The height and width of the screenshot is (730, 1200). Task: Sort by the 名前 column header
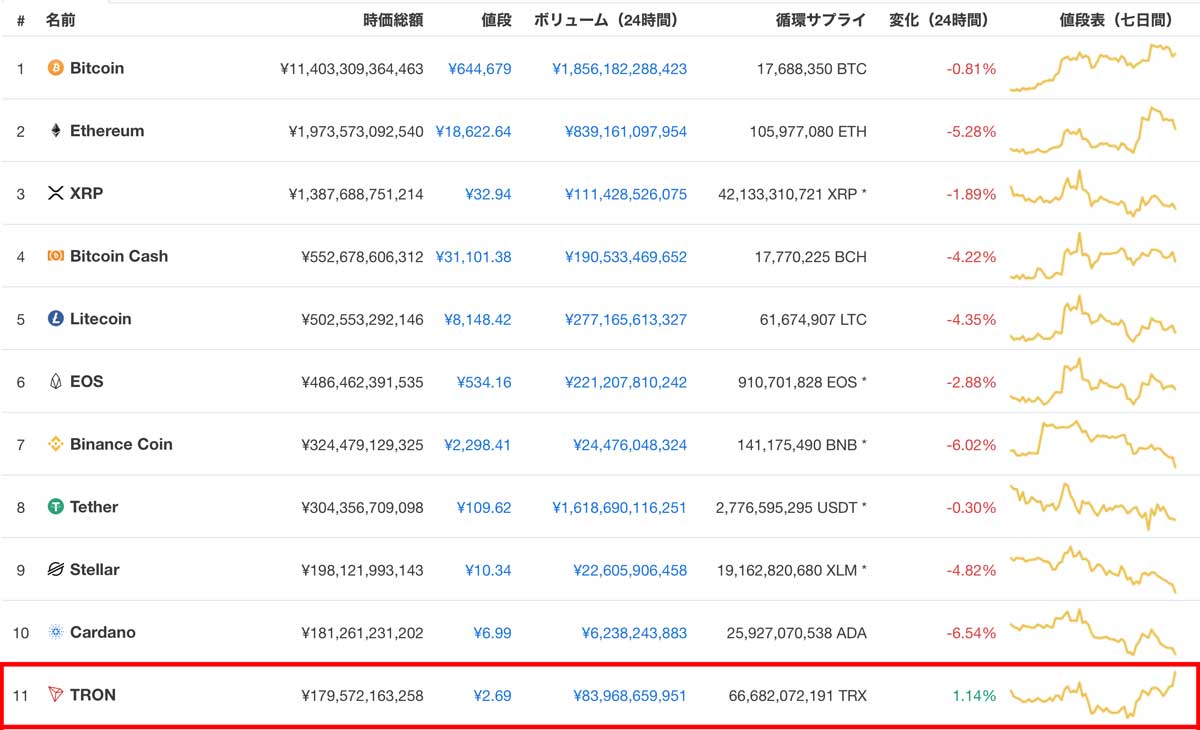pyautogui.click(x=60, y=19)
